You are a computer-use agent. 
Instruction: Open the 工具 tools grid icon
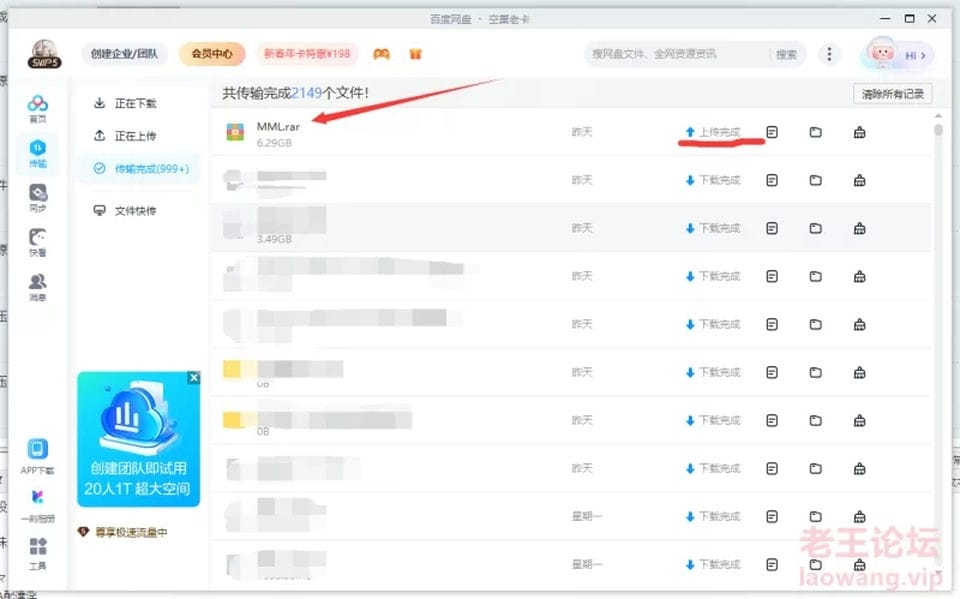[37, 545]
